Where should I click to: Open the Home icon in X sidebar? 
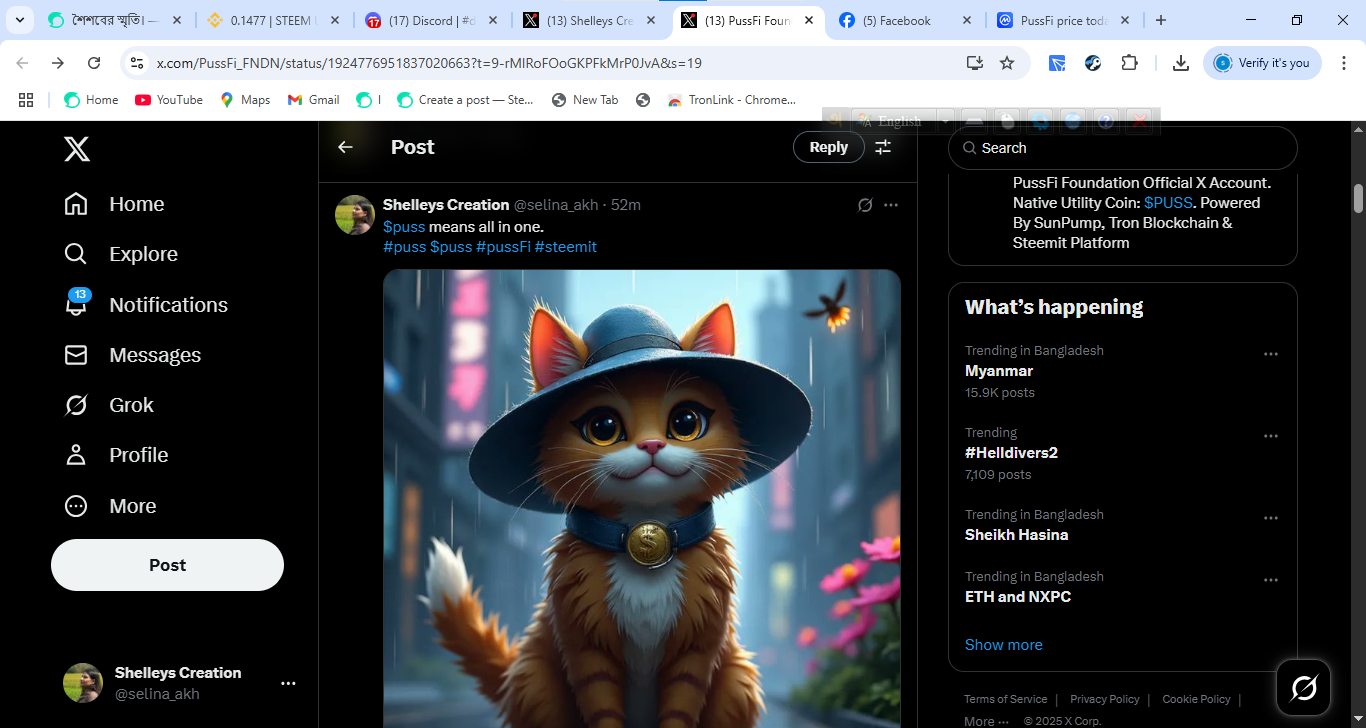76,204
